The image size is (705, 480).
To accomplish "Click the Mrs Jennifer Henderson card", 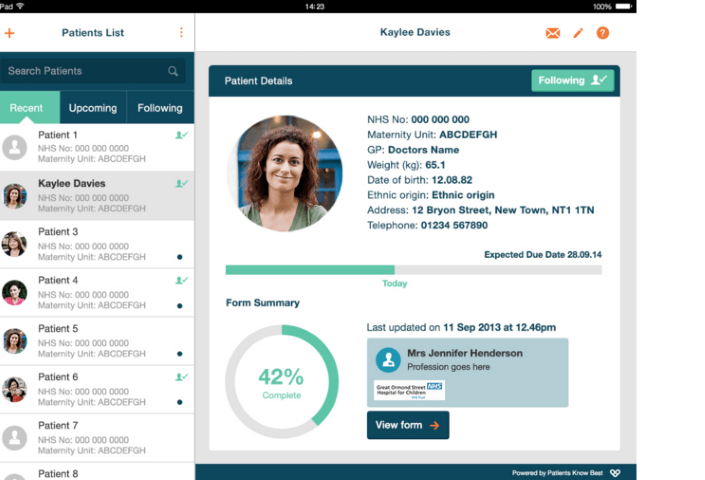I will 468,373.
